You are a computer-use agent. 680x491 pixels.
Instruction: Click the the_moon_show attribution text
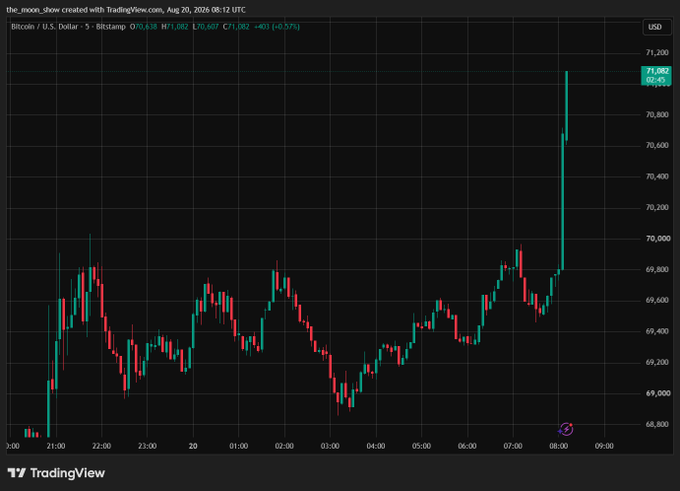pyautogui.click(x=33, y=10)
